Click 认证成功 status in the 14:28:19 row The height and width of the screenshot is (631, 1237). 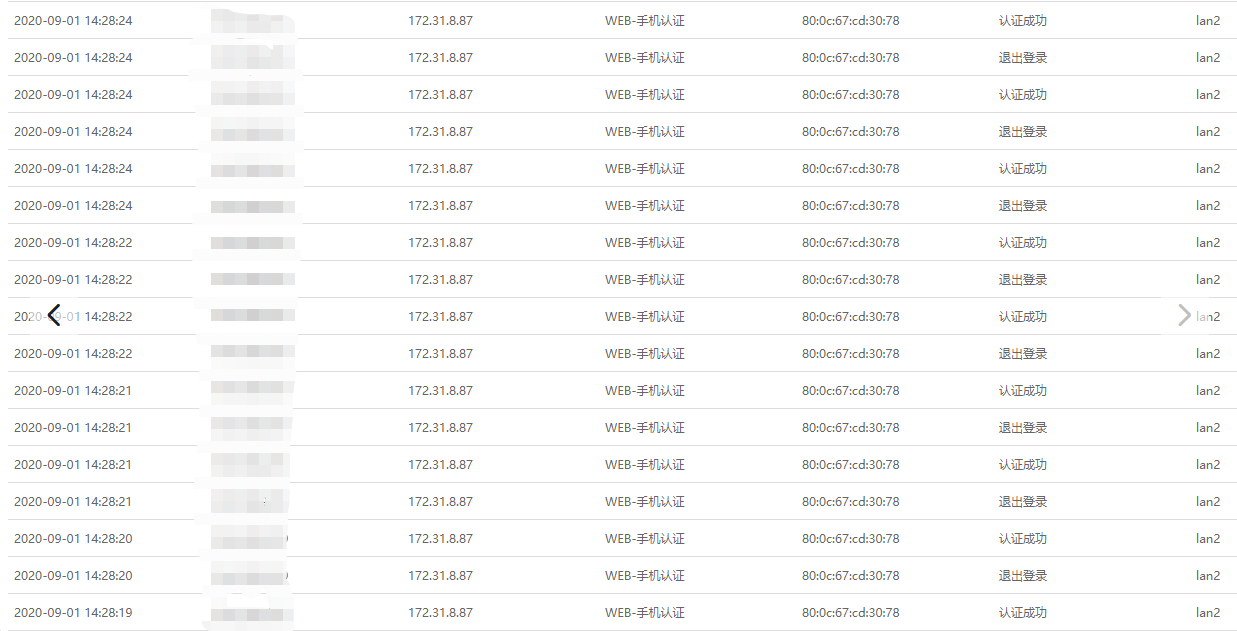1022,612
